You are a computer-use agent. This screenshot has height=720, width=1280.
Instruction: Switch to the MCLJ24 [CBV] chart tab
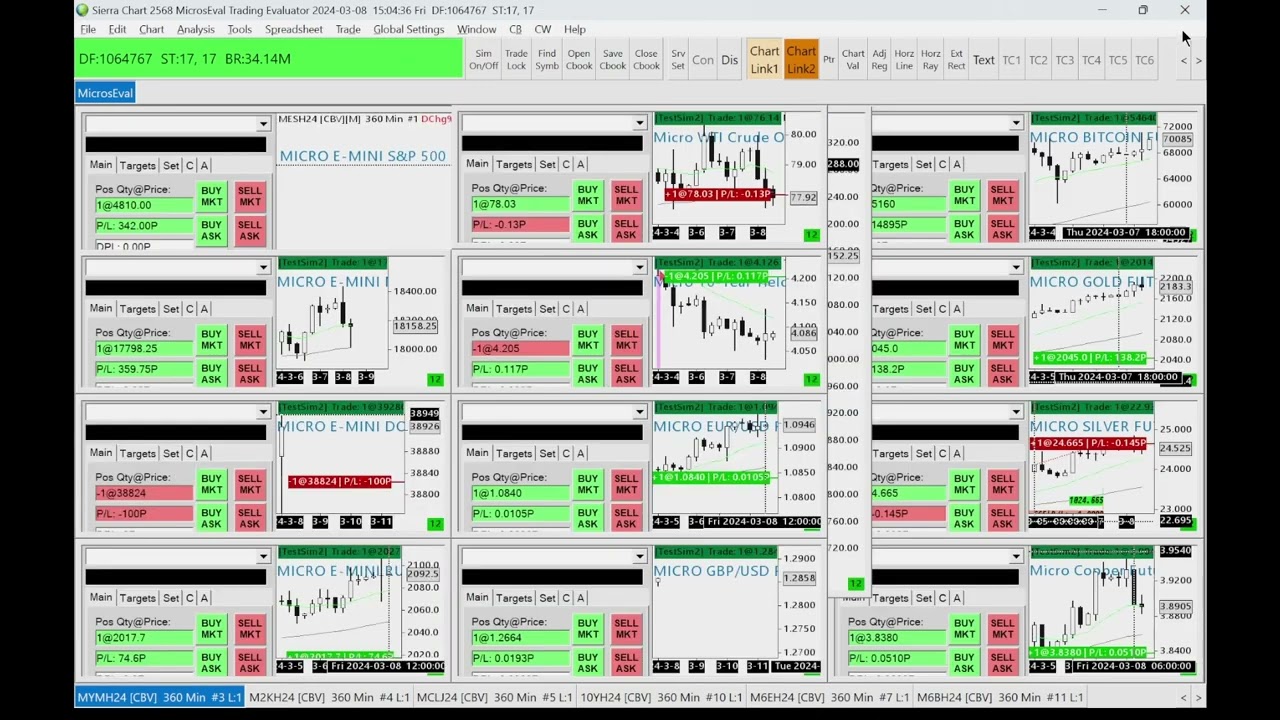(x=494, y=697)
